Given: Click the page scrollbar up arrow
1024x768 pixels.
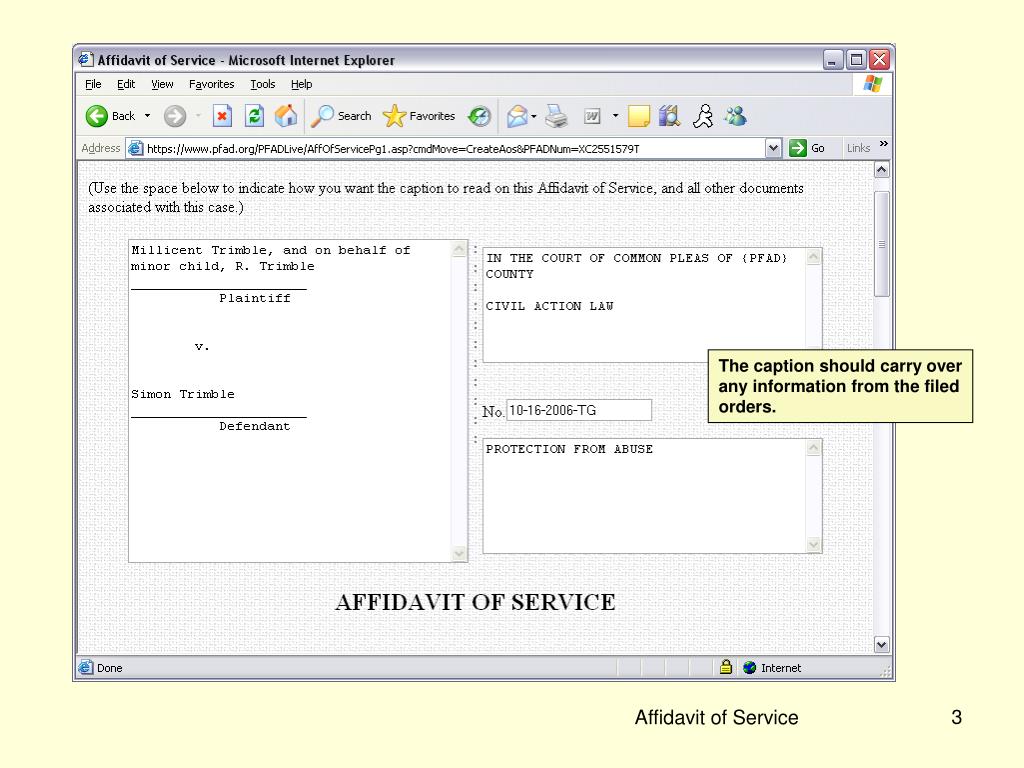Looking at the screenshot, I should point(882,170).
